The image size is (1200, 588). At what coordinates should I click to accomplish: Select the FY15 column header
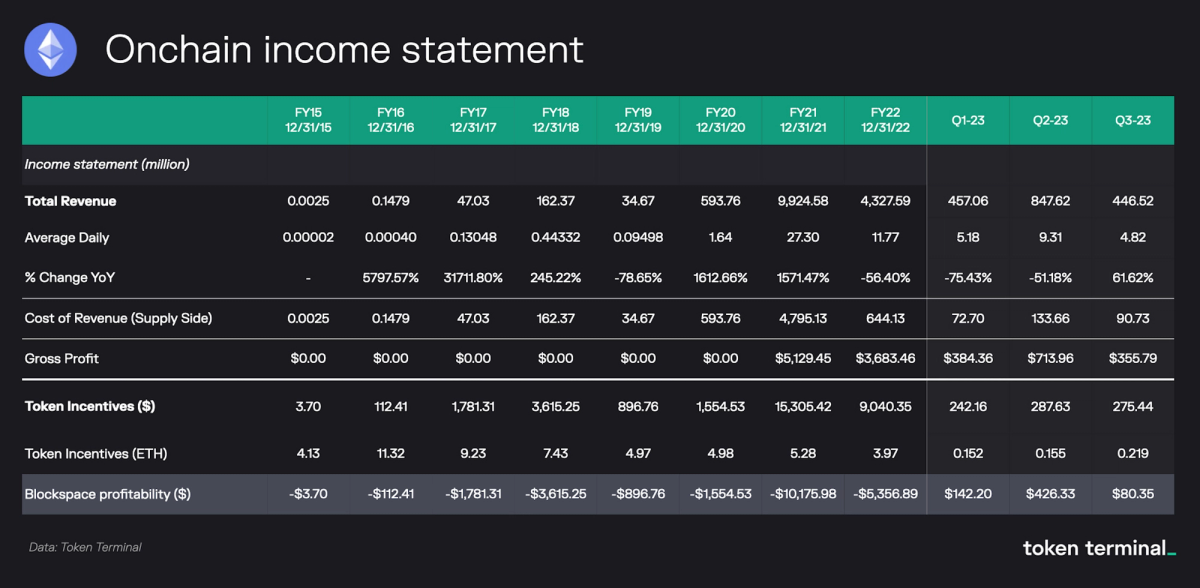[x=308, y=120]
